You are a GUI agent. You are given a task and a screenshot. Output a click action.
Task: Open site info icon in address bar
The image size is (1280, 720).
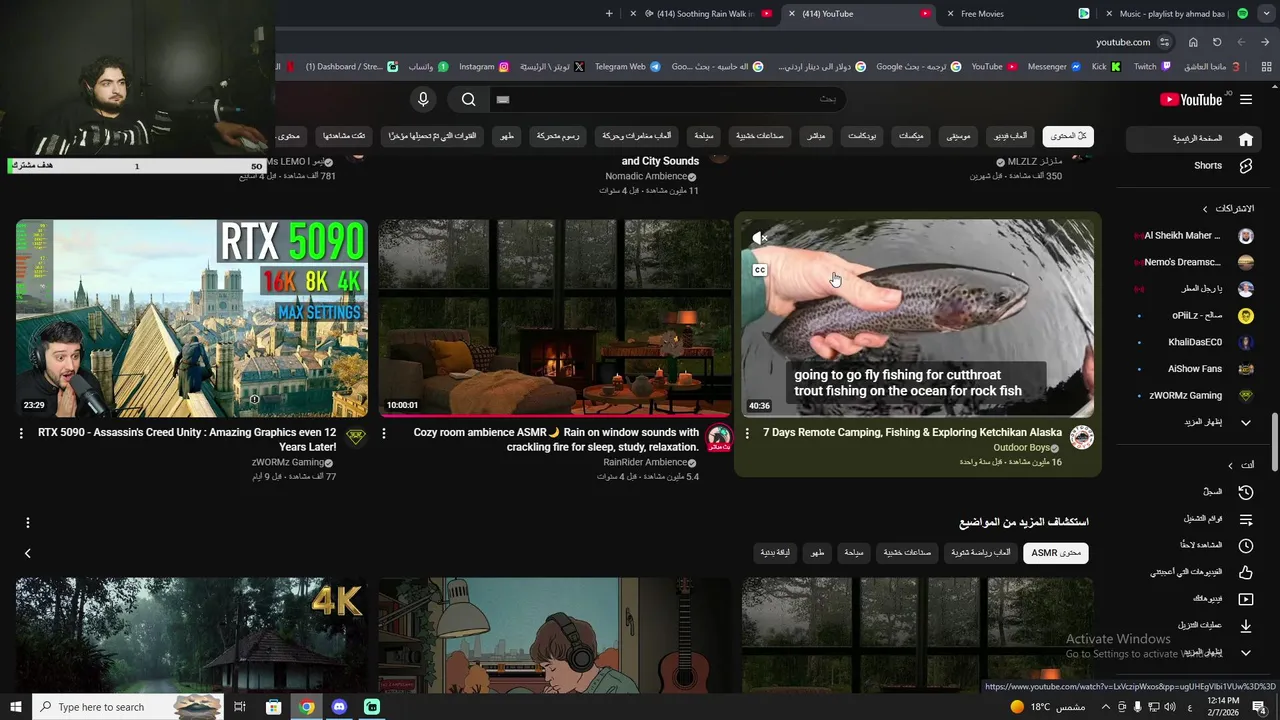click(1165, 42)
